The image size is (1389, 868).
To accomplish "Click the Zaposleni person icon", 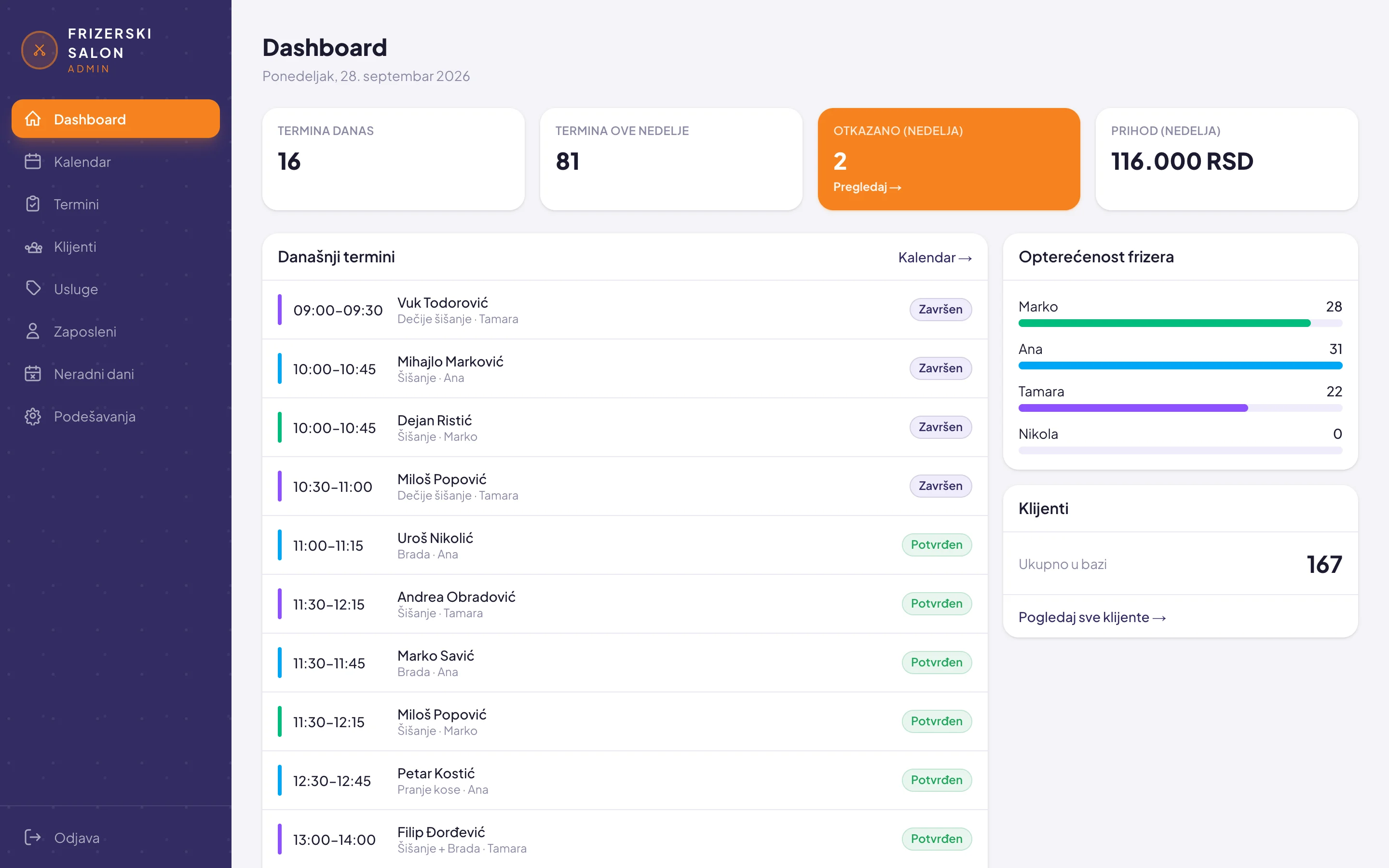I will 33,331.
